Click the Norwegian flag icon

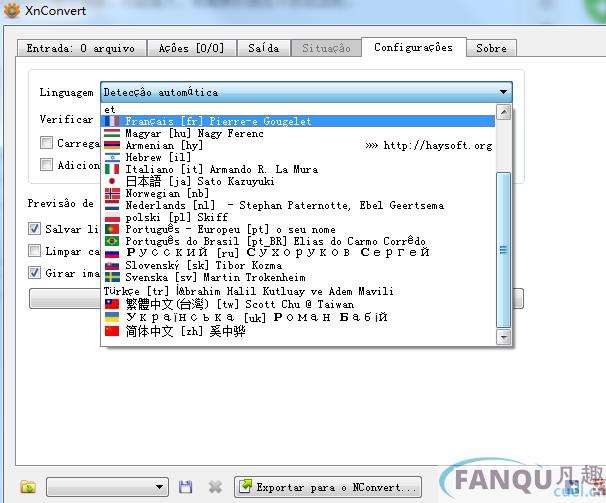112,193
